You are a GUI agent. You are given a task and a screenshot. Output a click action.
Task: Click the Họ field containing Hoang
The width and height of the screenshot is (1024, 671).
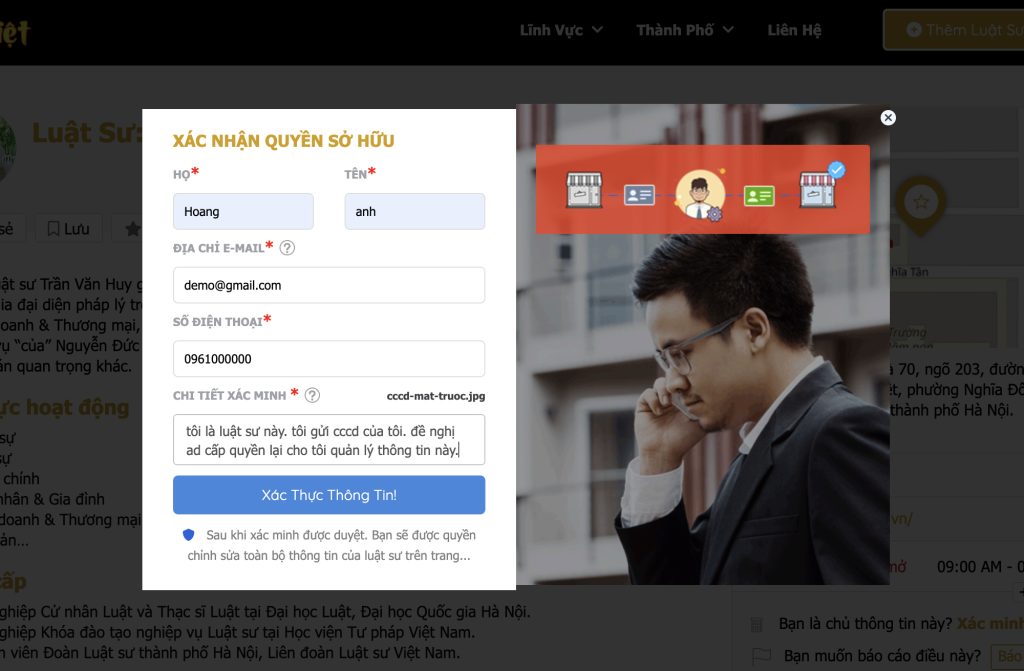coord(243,212)
